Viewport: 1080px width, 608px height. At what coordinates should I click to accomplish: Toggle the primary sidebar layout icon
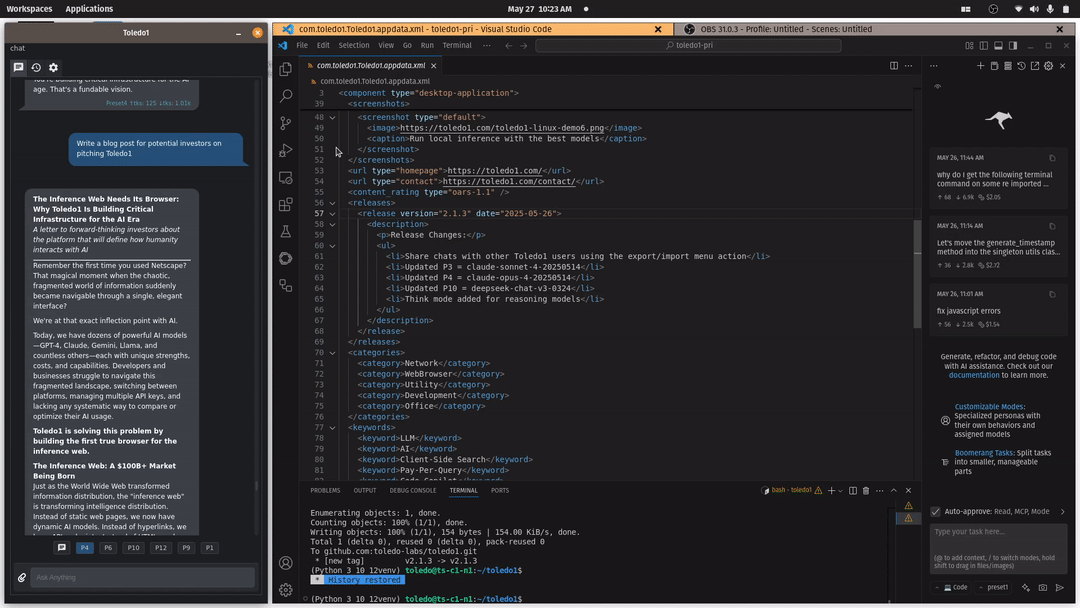tap(984, 45)
